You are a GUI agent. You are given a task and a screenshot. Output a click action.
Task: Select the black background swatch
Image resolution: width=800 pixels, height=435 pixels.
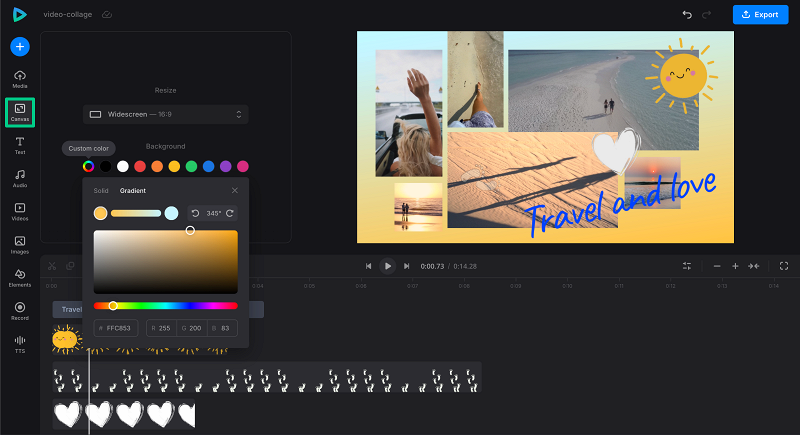[x=106, y=166]
